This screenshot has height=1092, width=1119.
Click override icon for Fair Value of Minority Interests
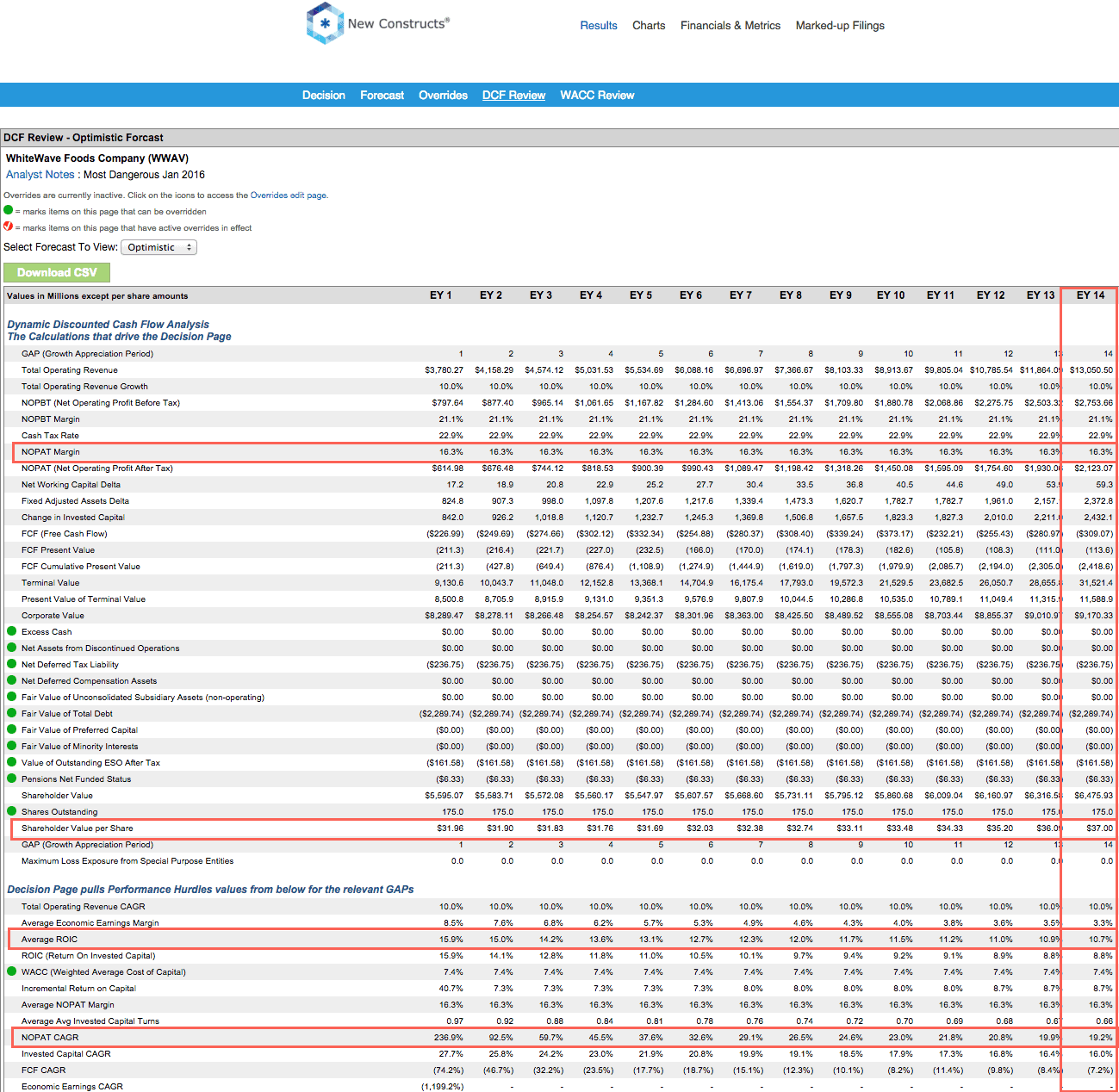pyautogui.click(x=12, y=746)
